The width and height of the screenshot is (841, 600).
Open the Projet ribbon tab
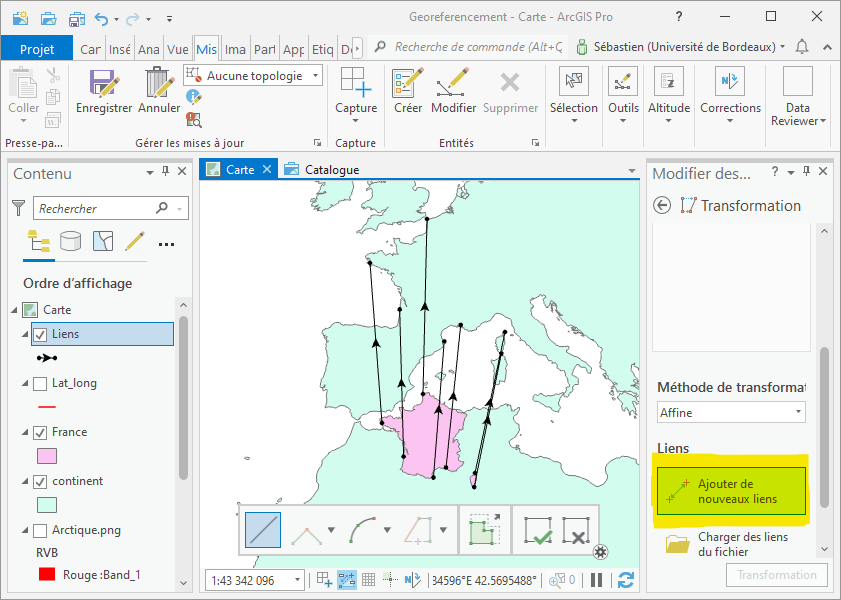tap(37, 49)
